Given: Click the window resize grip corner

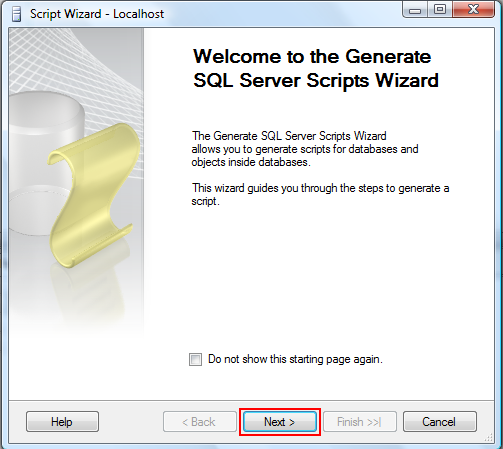Looking at the screenshot, I should (489, 437).
